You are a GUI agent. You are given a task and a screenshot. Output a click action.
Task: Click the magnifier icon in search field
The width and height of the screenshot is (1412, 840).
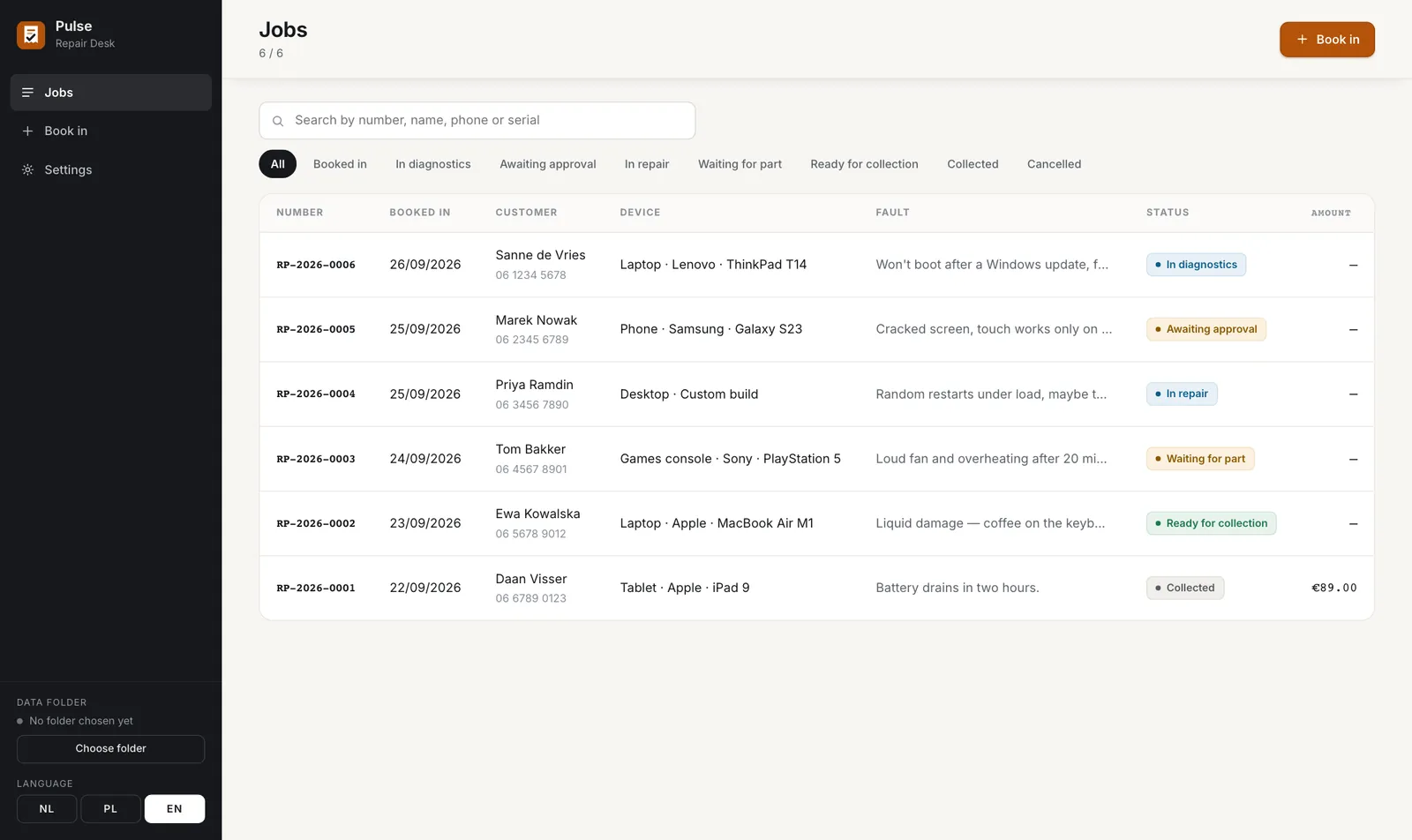[278, 121]
